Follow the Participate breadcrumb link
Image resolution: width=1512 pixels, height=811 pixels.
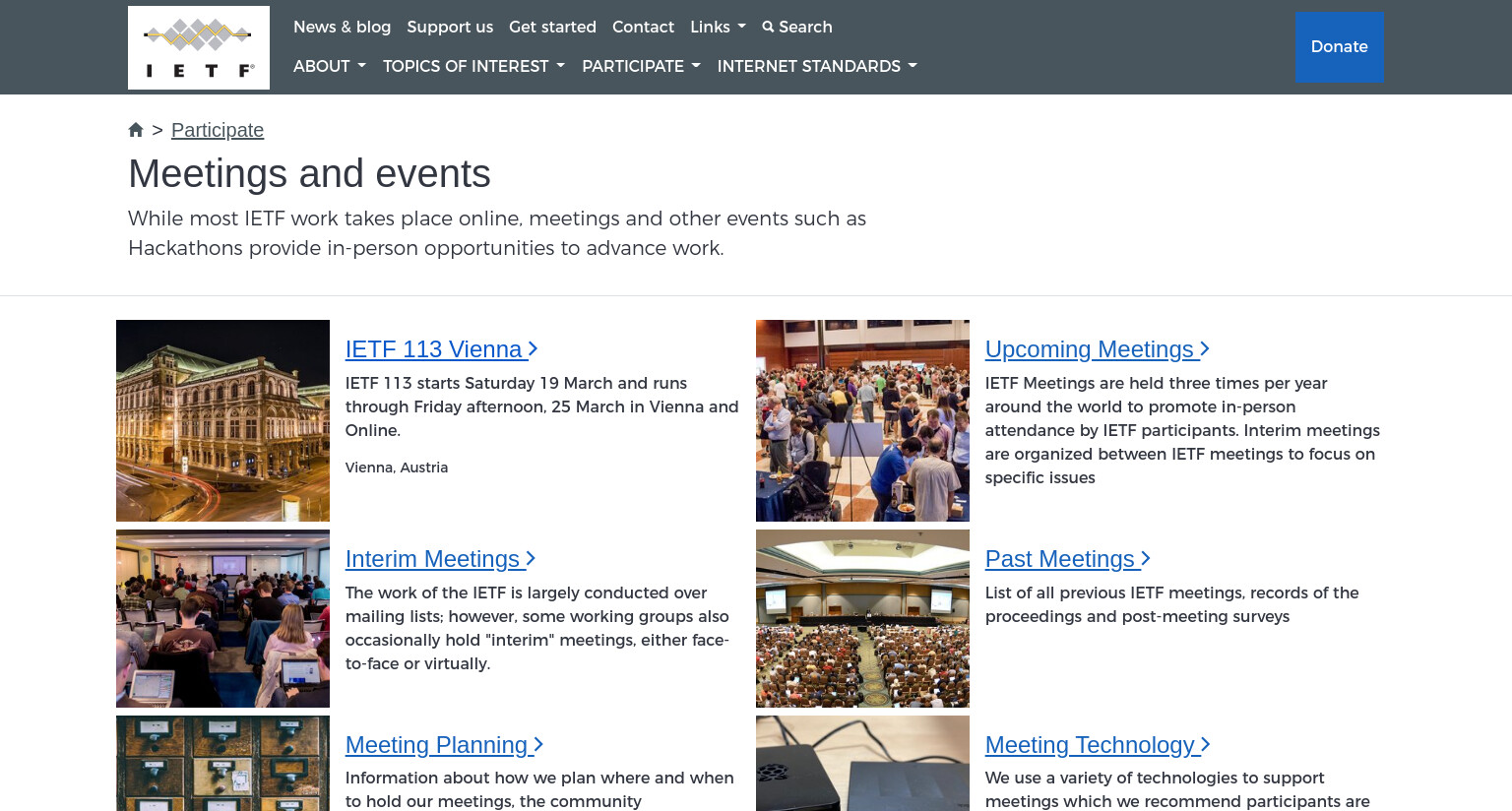[x=218, y=130]
